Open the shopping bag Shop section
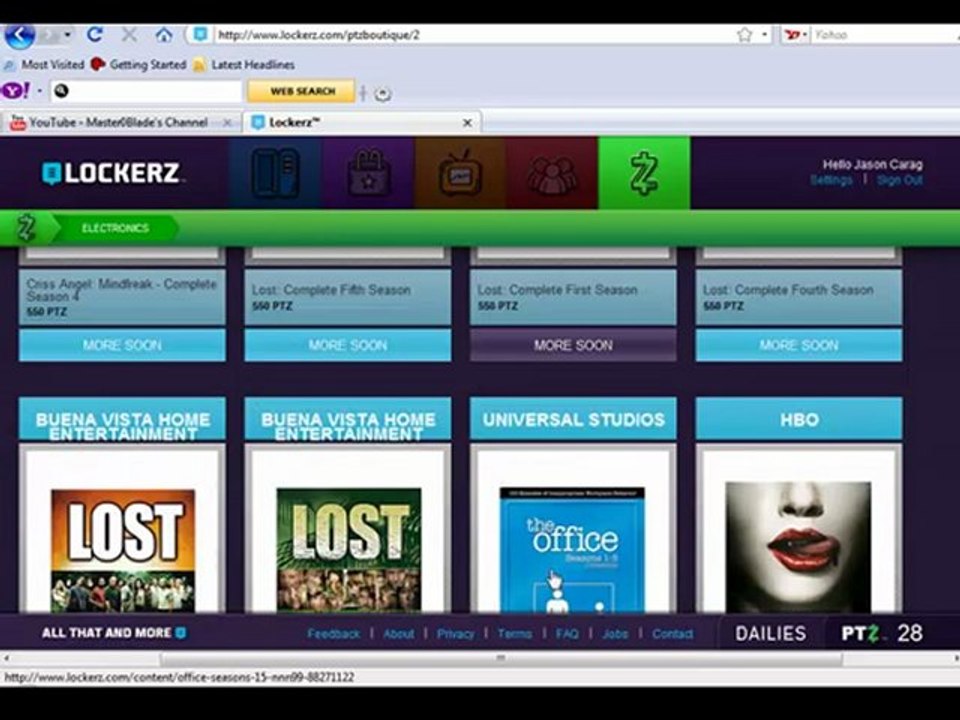Image resolution: width=960 pixels, height=720 pixels. (x=368, y=173)
